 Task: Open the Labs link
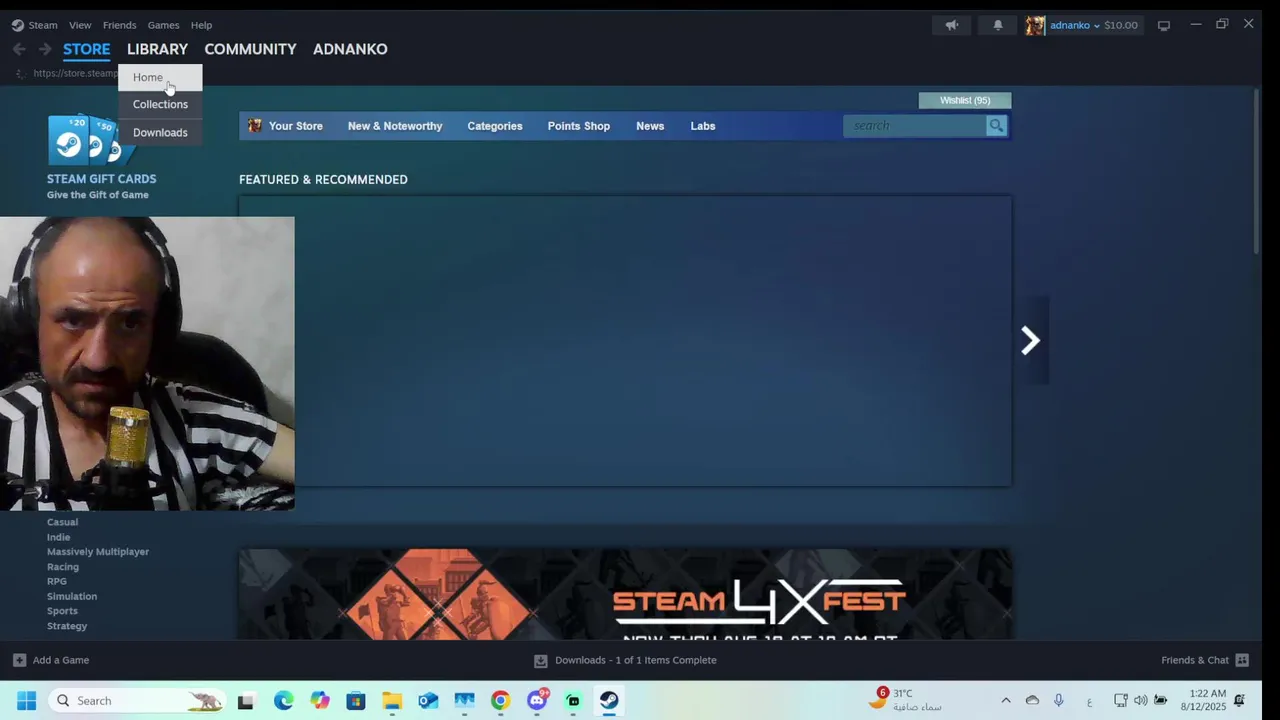tap(703, 126)
